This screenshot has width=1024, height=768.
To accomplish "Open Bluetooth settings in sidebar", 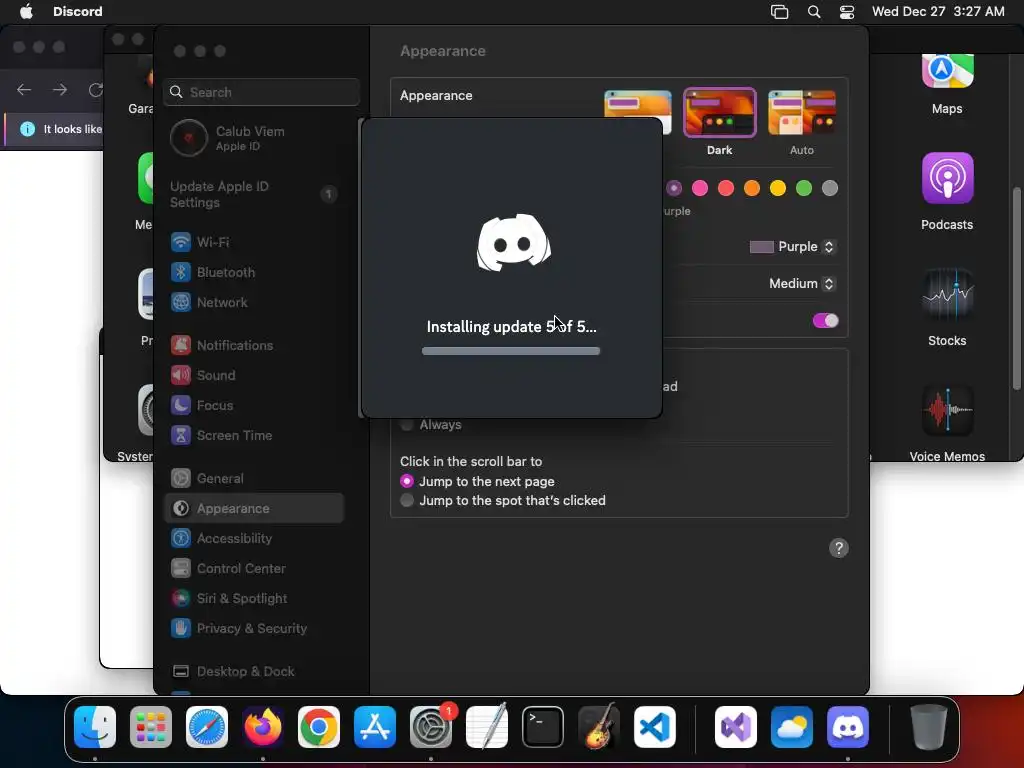I will point(254,272).
